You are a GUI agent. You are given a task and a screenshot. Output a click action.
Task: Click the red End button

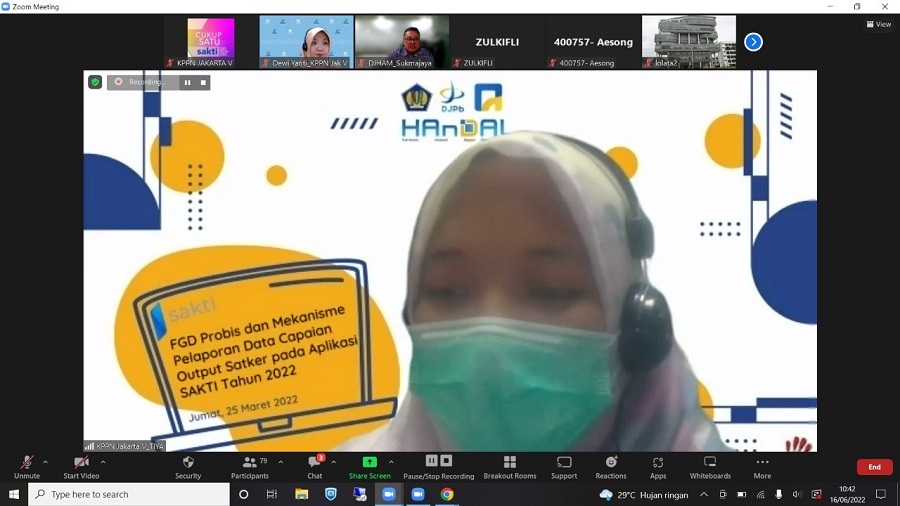[874, 467]
